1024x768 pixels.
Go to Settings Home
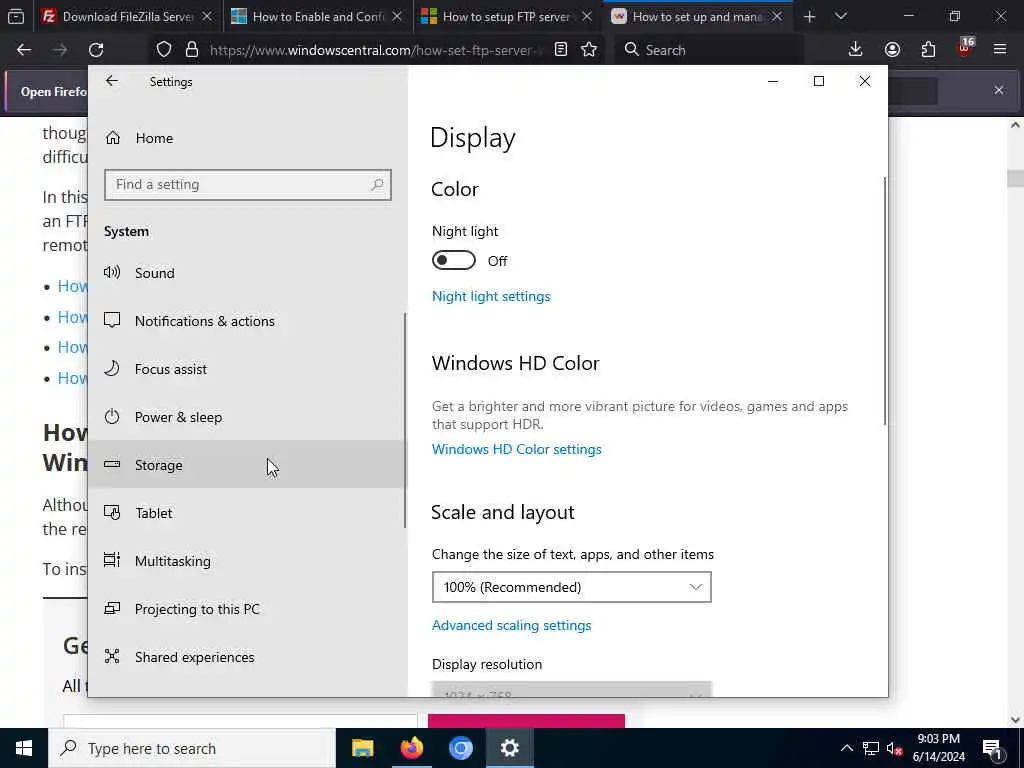pos(247,138)
